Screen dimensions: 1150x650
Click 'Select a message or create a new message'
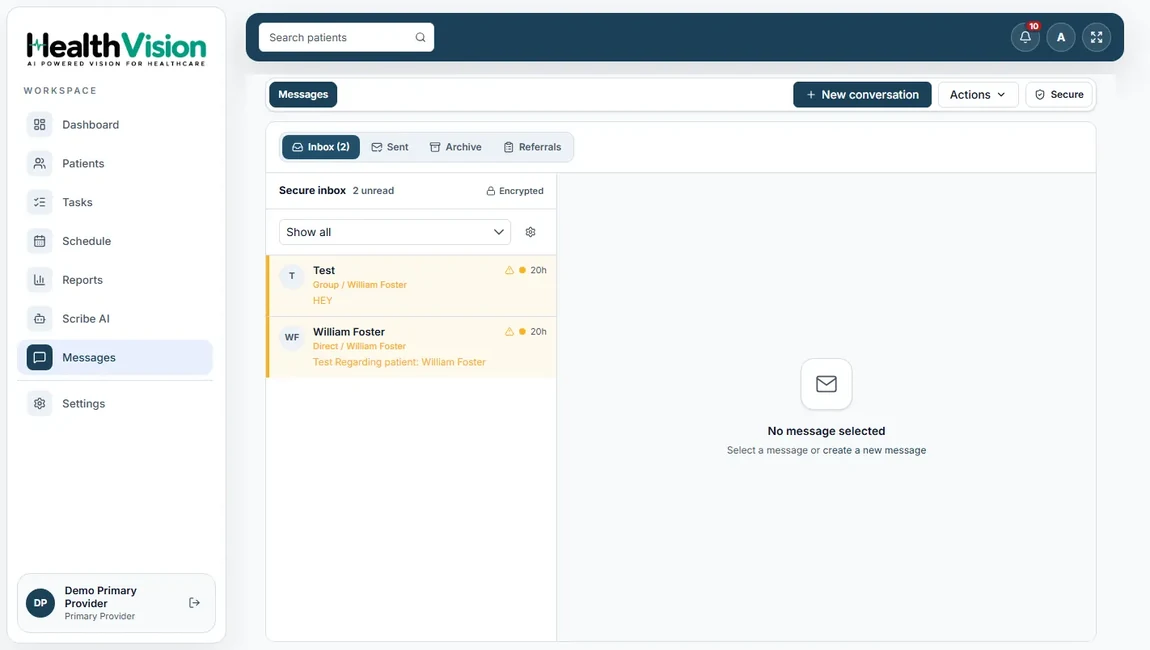827,450
